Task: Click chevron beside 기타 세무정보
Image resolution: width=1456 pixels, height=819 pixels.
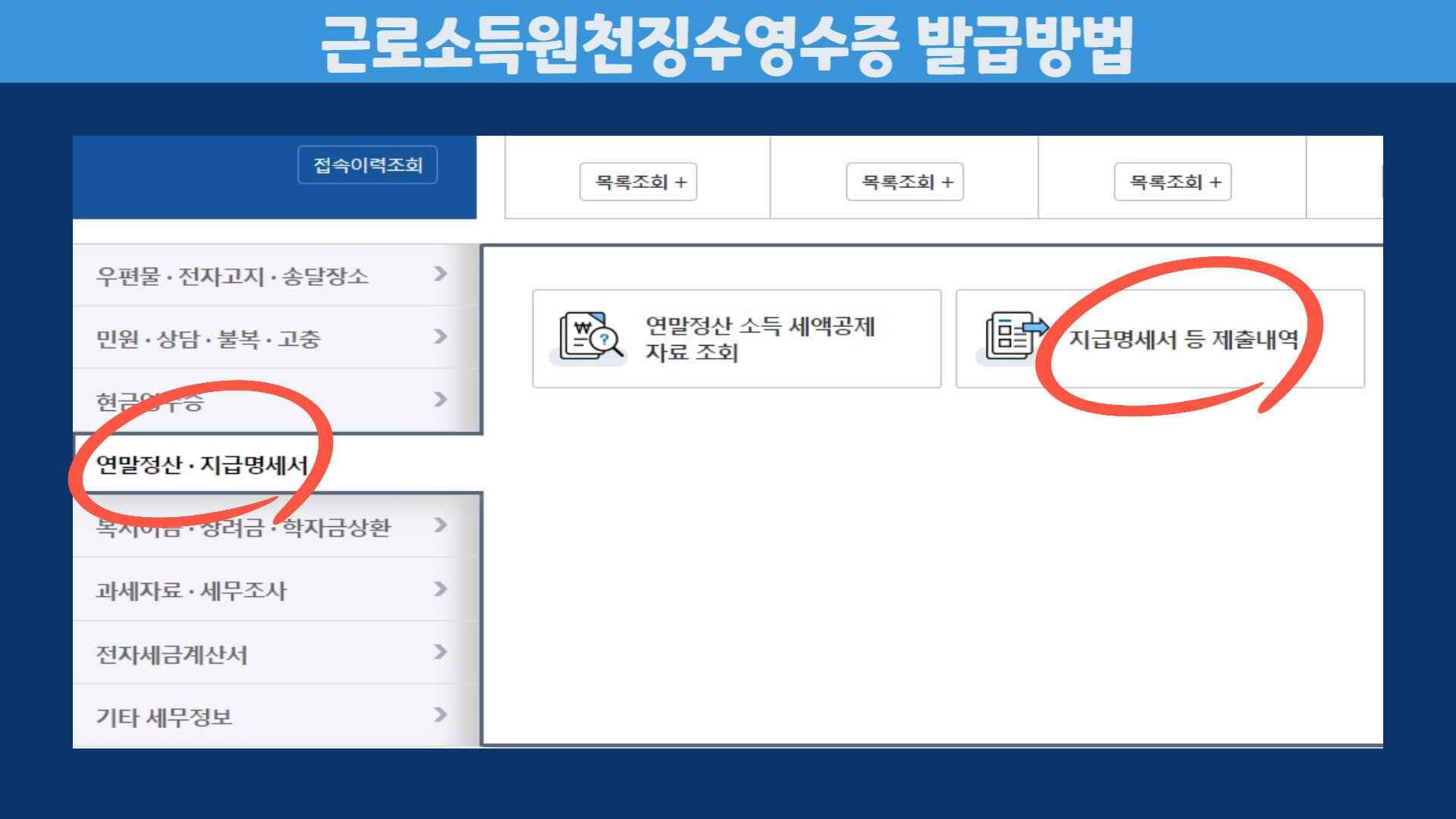Action: click(441, 714)
